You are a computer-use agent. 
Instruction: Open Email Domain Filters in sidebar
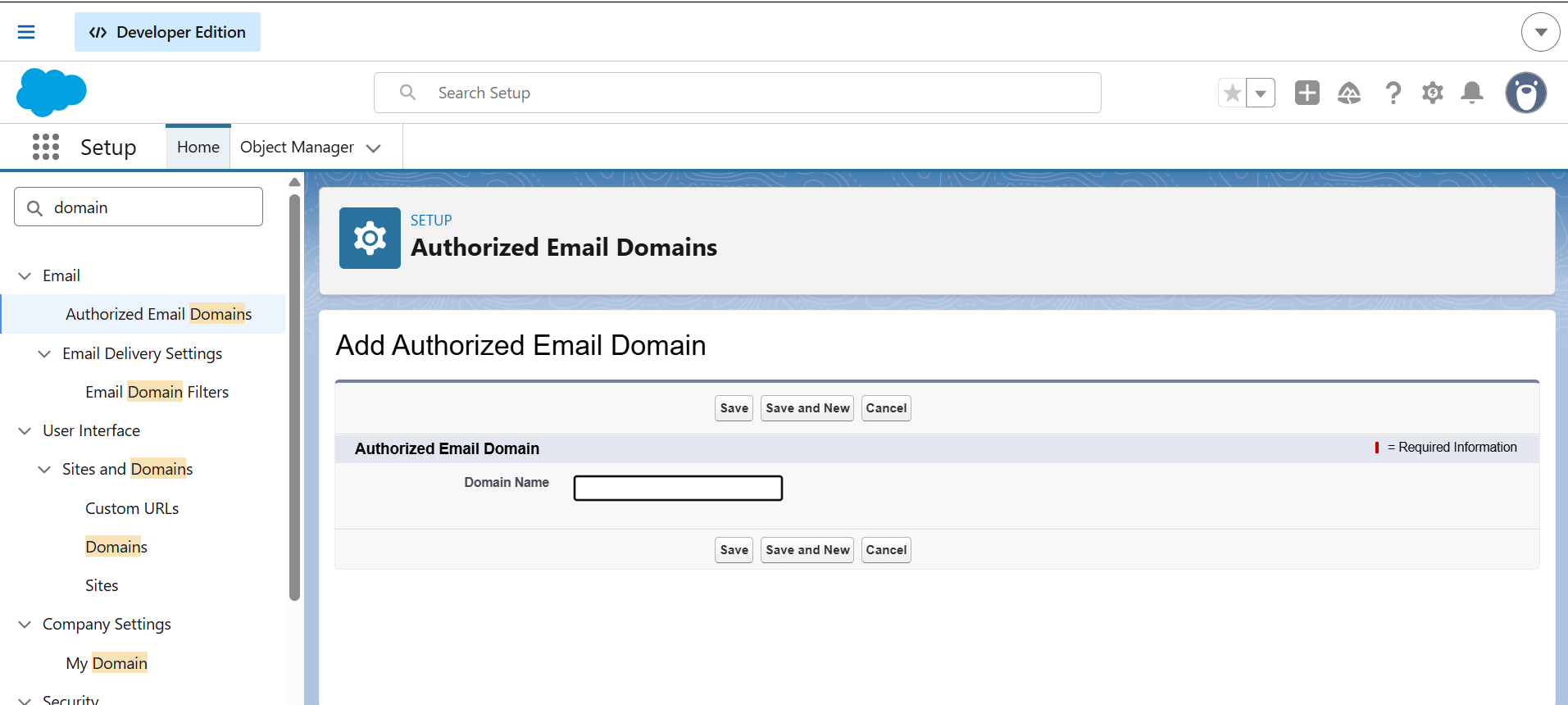[157, 392]
